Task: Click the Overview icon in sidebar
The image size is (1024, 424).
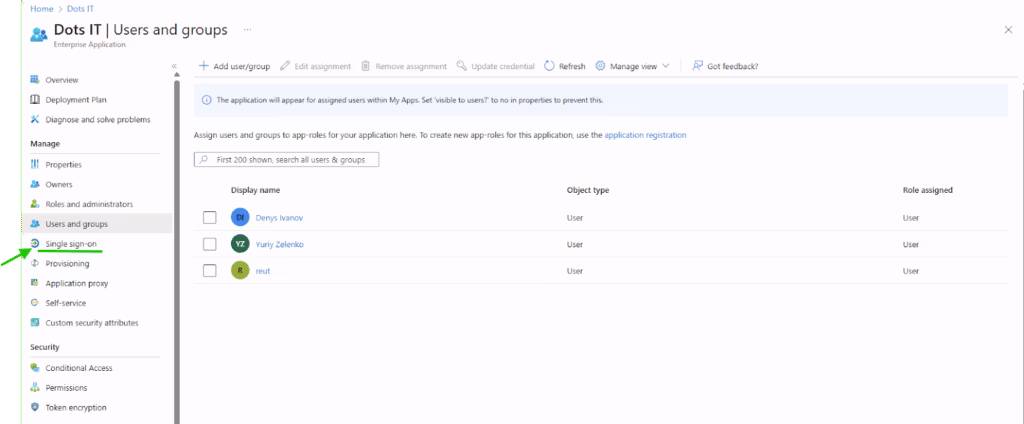Action: (35, 80)
